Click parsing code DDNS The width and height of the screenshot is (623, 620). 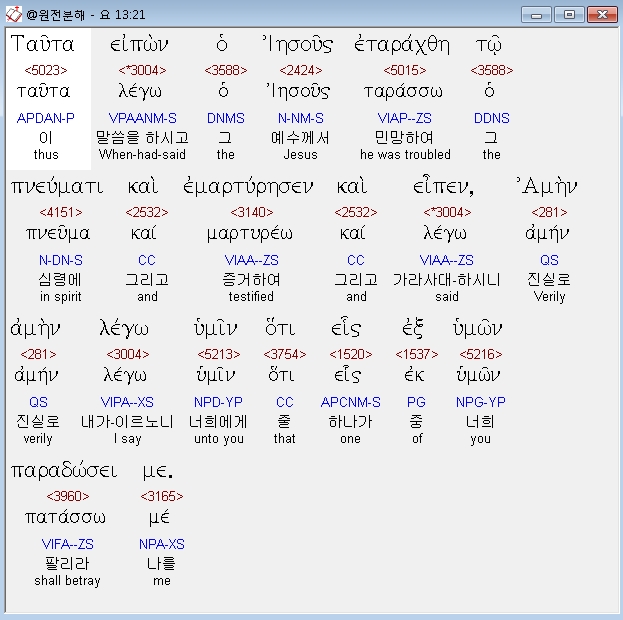(491, 118)
